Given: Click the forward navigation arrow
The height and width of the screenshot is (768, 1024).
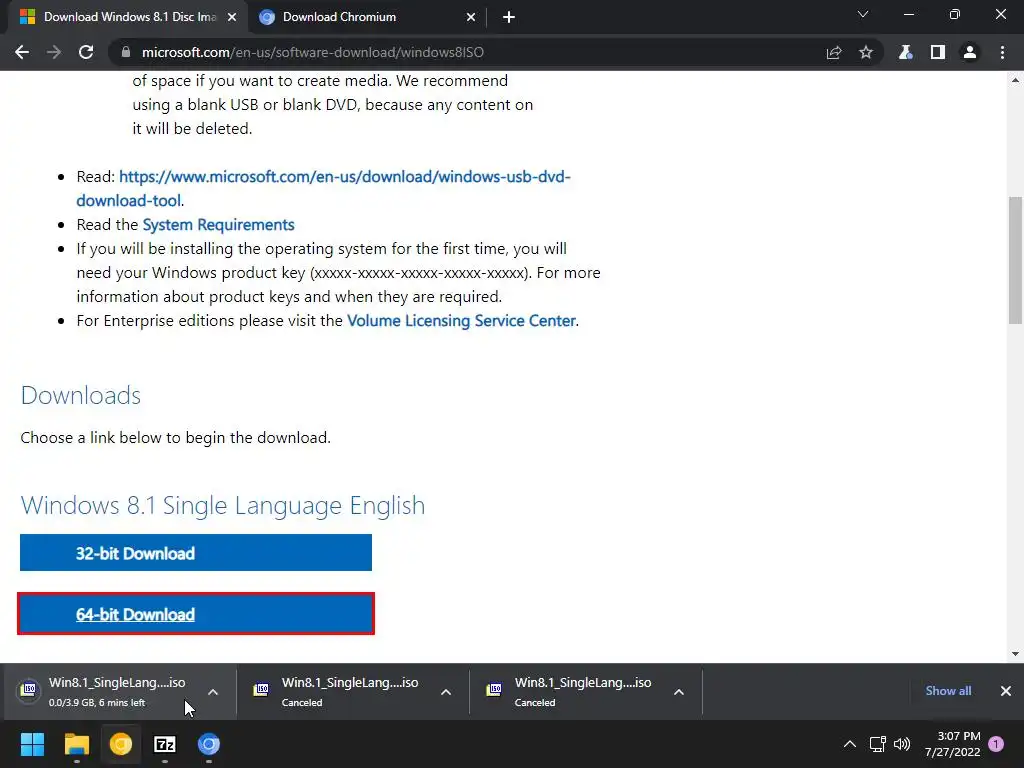Looking at the screenshot, I should click(x=54, y=52).
